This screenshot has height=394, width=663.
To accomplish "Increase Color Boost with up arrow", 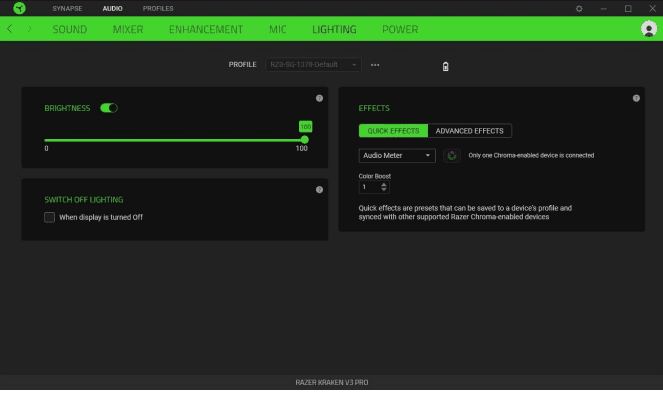I will pyautogui.click(x=384, y=184).
